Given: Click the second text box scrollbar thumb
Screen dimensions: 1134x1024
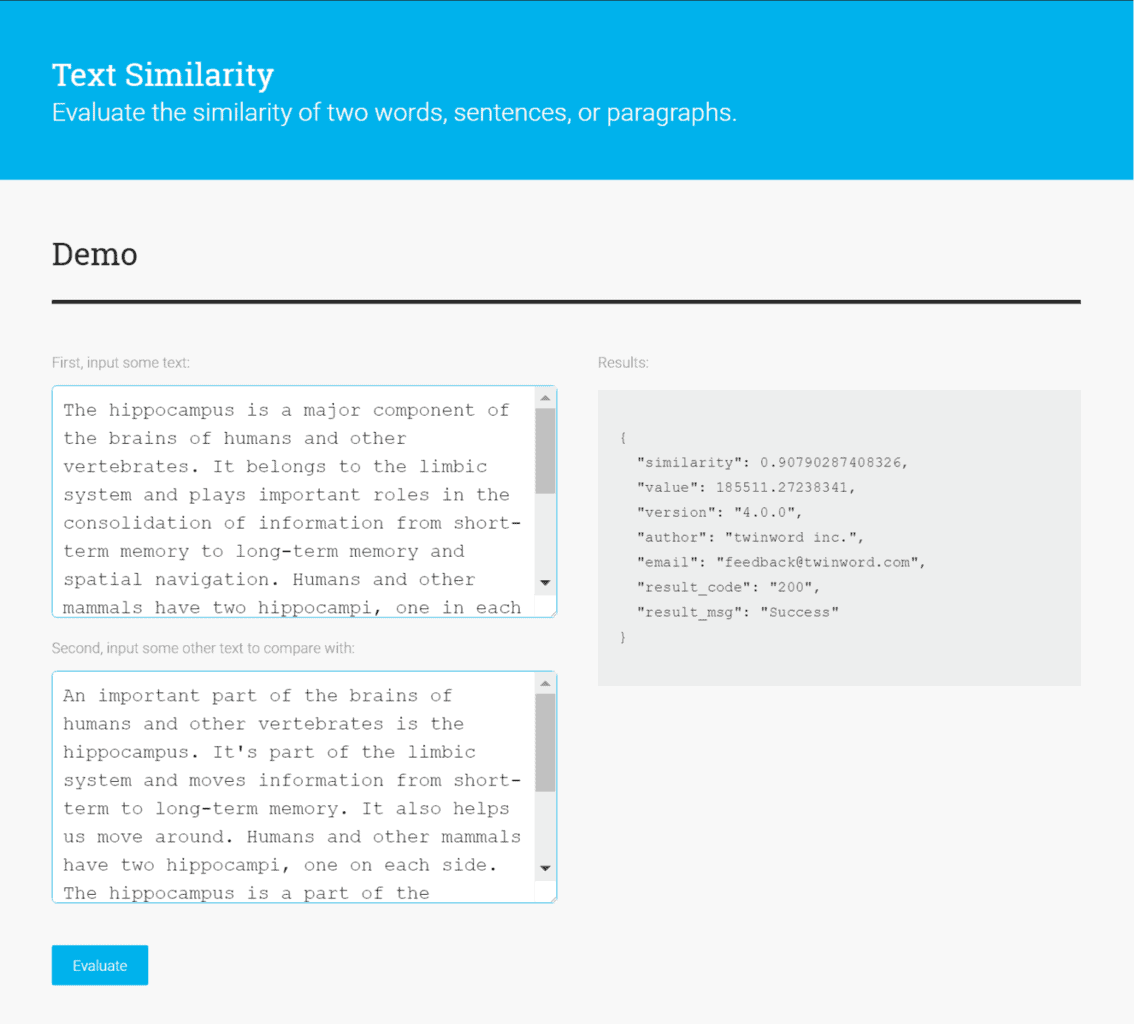Looking at the screenshot, I should tap(545, 742).
